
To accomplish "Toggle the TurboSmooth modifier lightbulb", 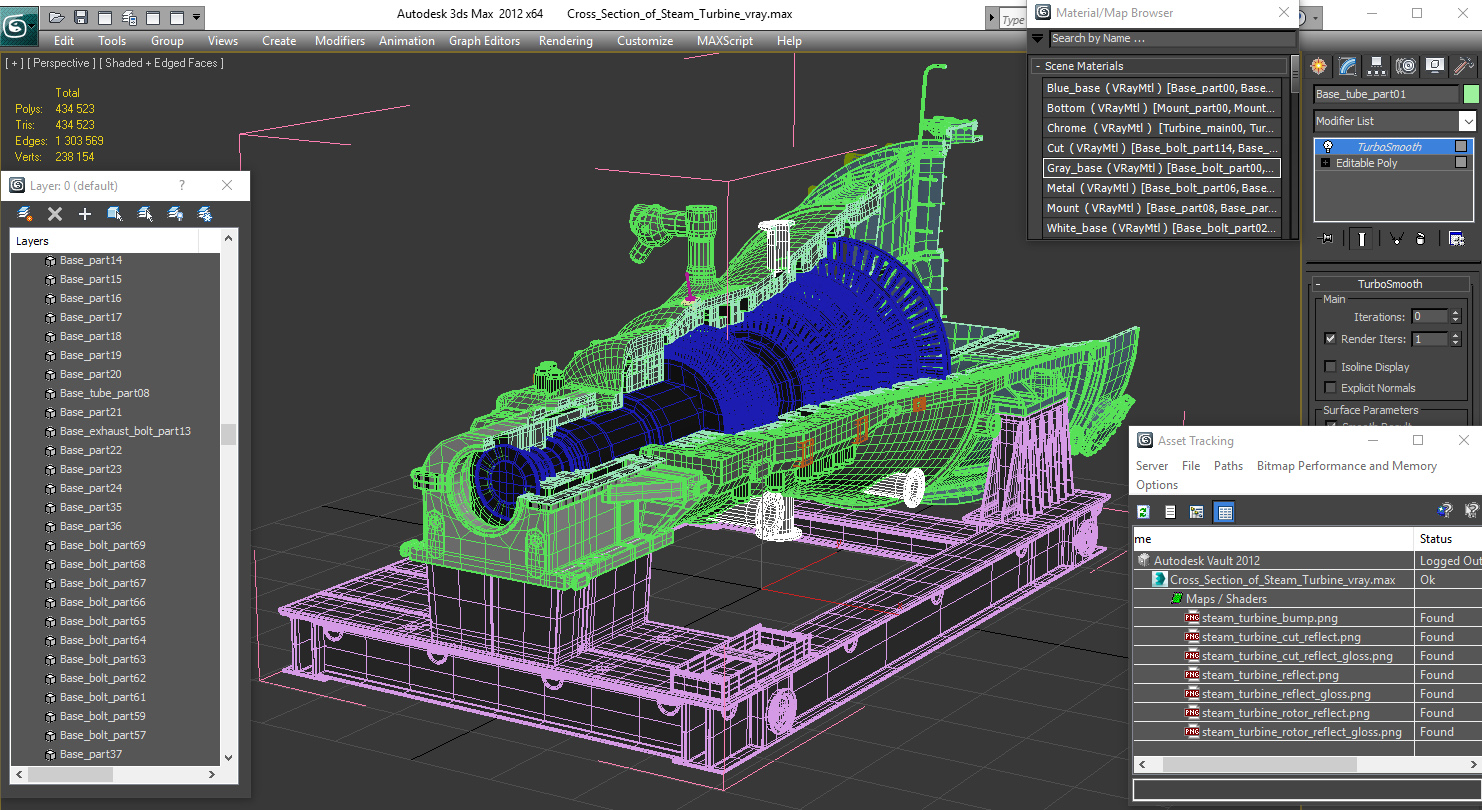I will click(x=1328, y=147).
